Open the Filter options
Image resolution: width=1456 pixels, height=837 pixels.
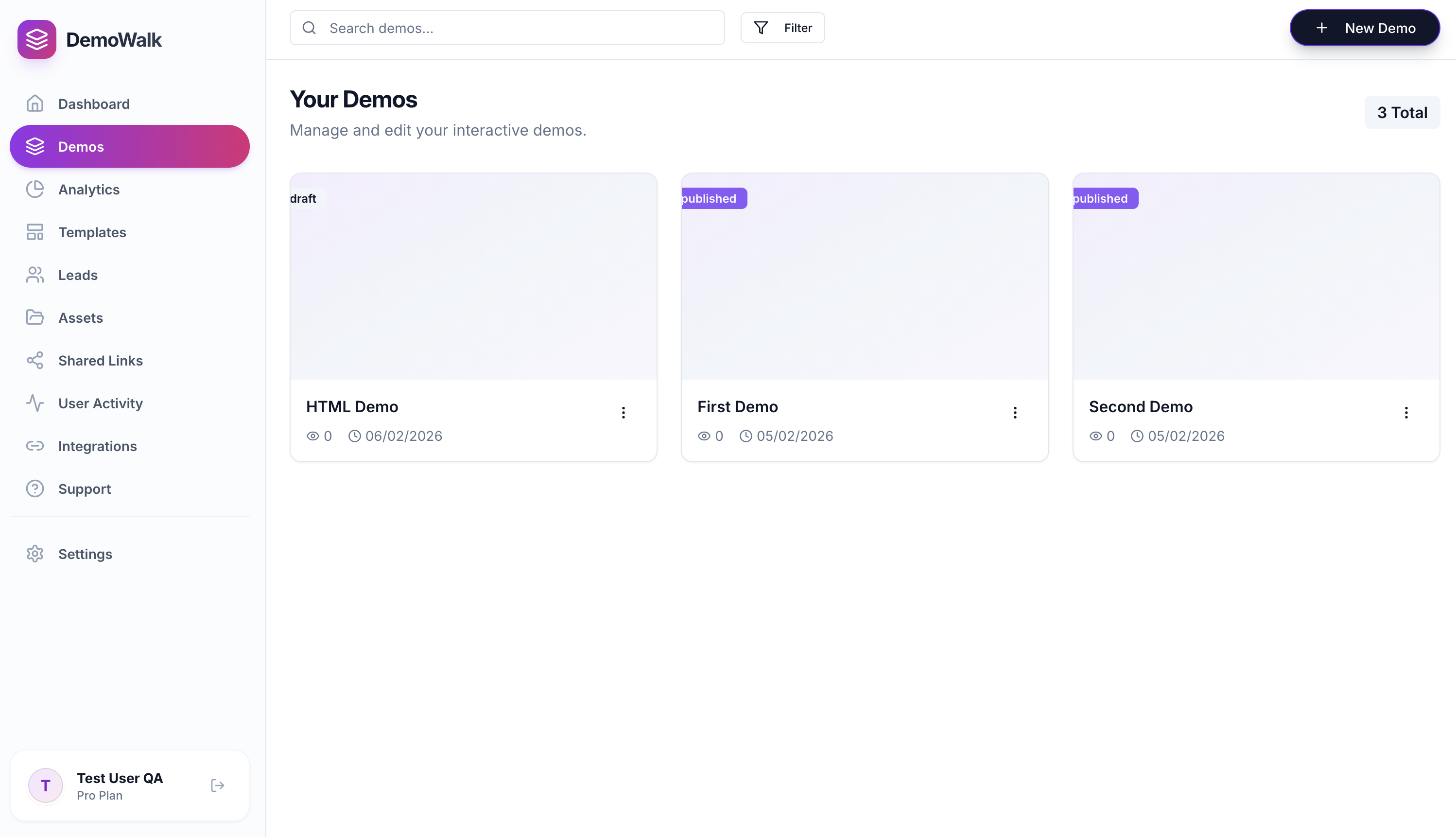point(782,28)
